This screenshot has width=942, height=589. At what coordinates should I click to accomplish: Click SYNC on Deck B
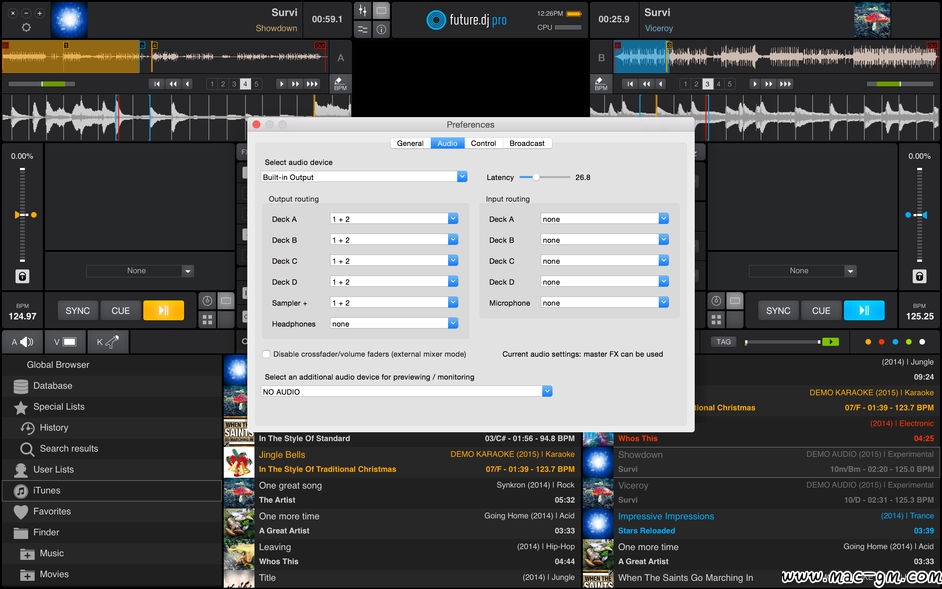pos(778,311)
